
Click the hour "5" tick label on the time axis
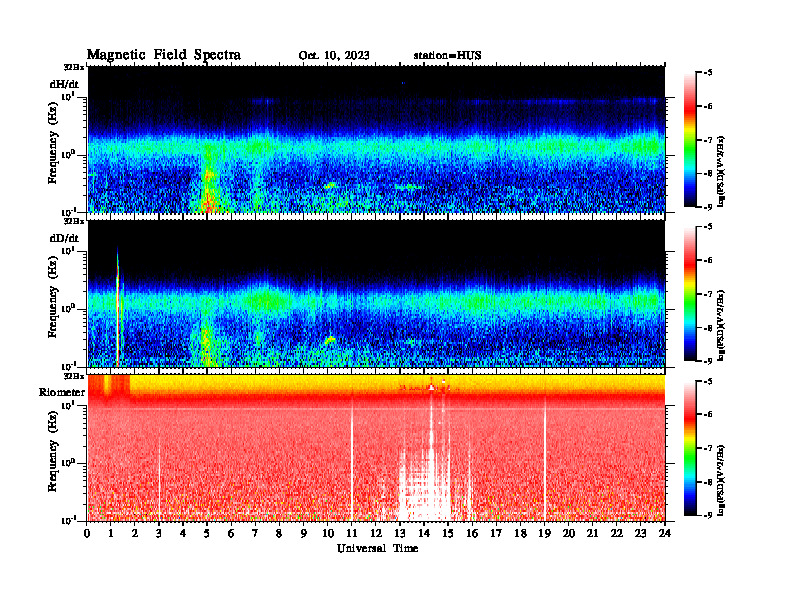point(207,534)
